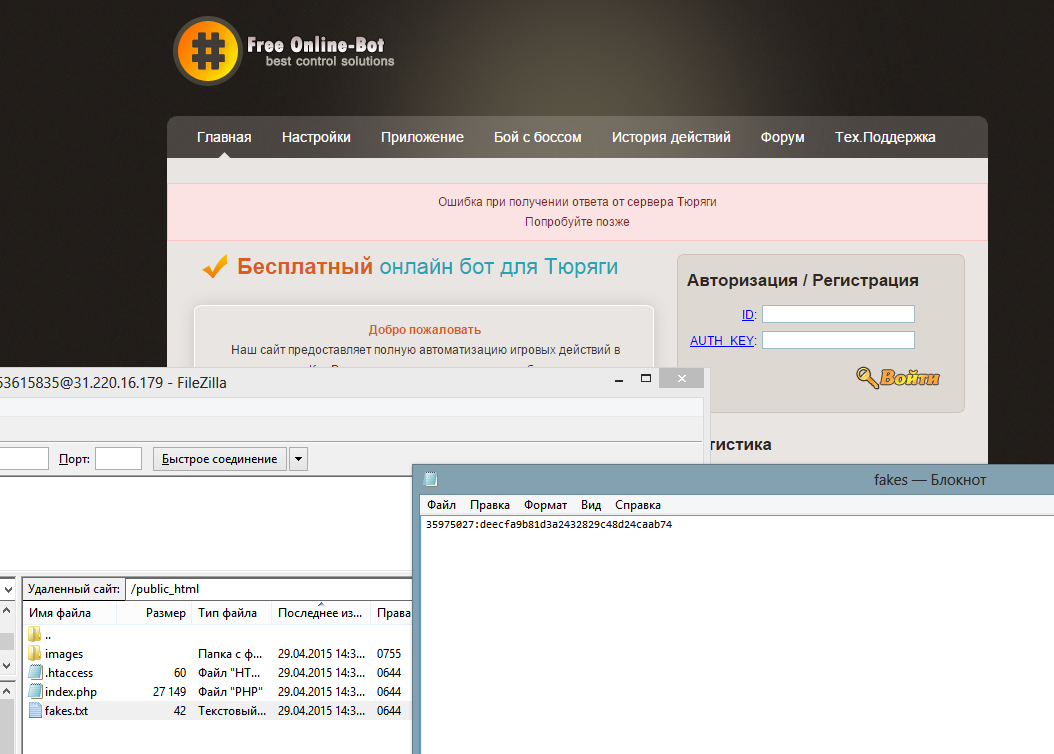Close the FileZilla window
Screen dimensions: 1054x754
[682, 378]
